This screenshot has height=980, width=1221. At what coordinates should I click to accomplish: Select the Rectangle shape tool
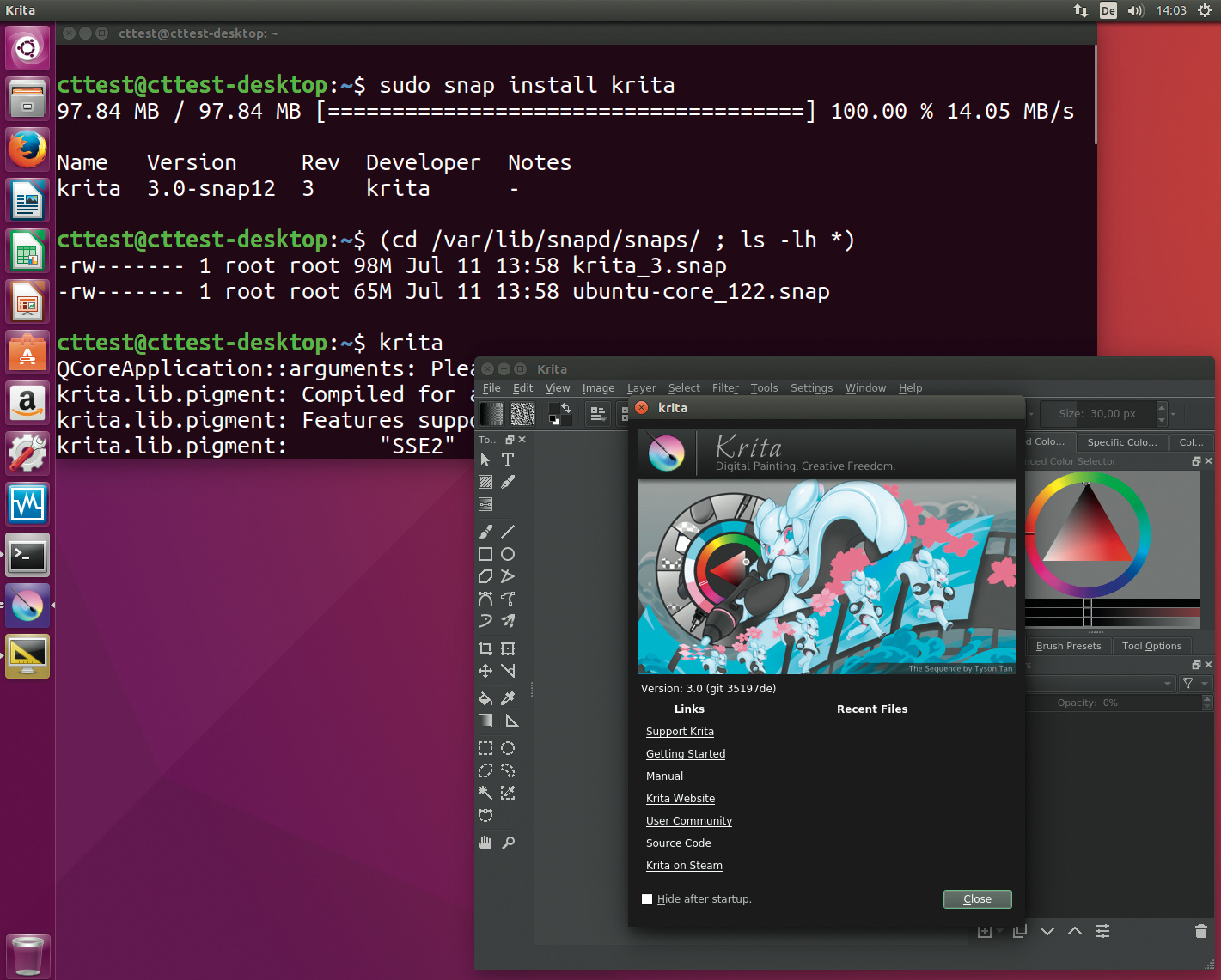point(485,554)
